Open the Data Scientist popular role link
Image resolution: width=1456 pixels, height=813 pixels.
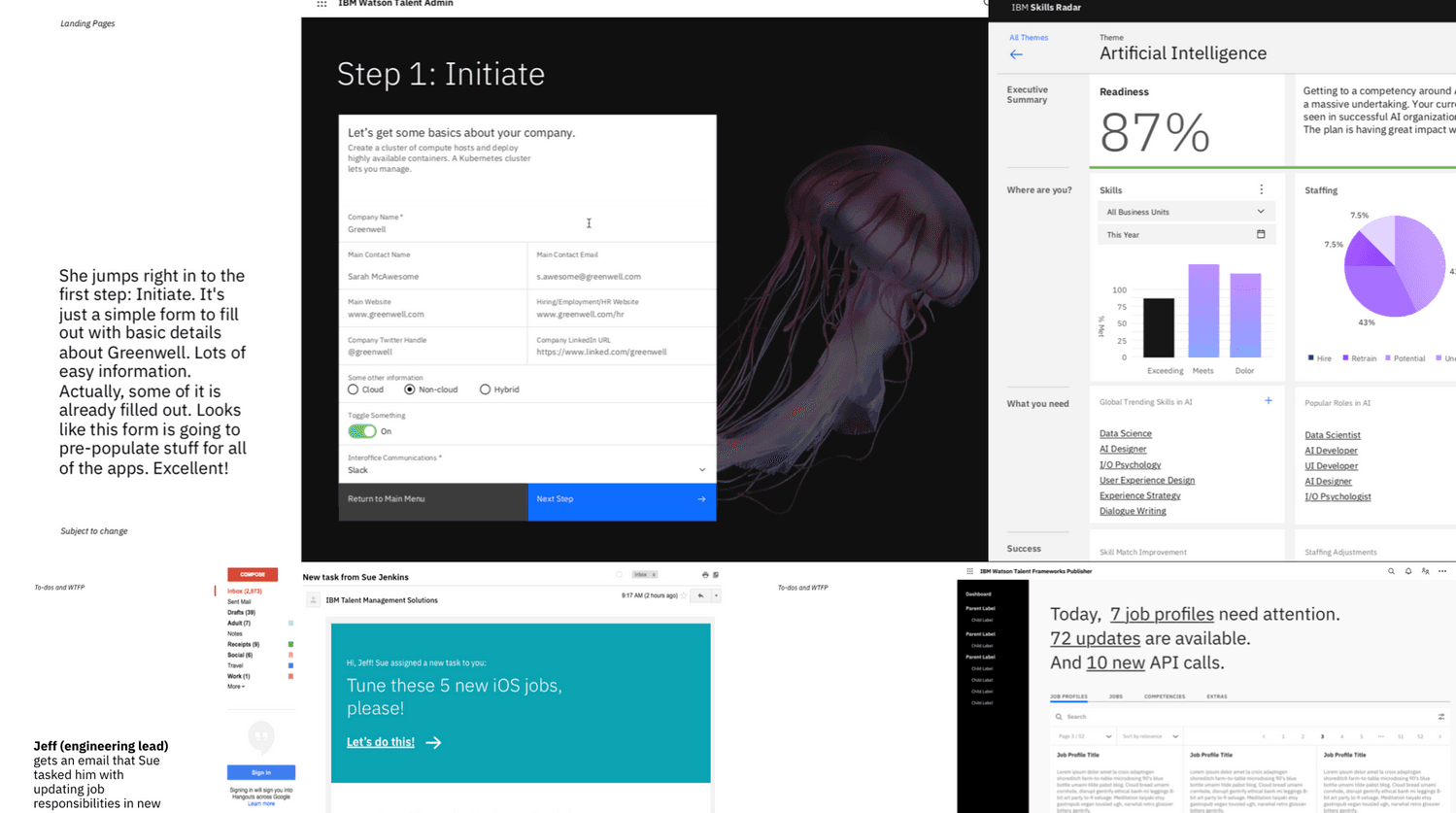(1332, 435)
